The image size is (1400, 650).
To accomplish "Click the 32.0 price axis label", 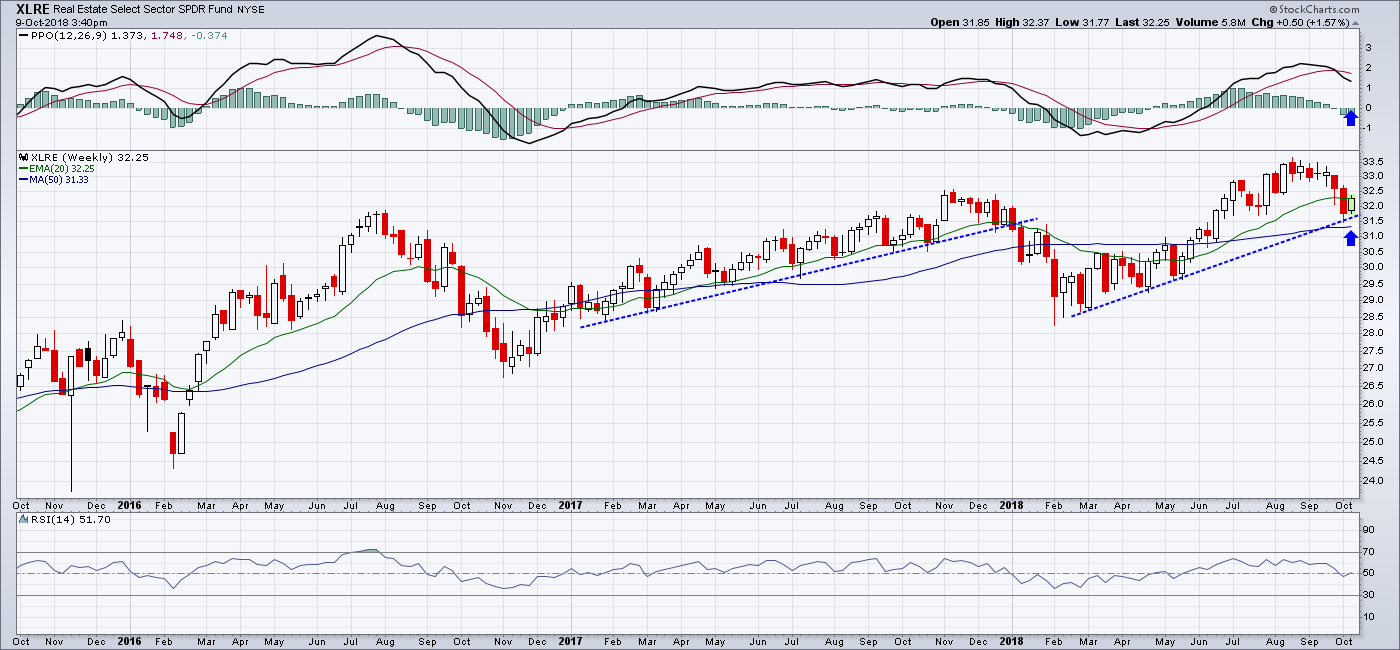I will coord(1372,206).
